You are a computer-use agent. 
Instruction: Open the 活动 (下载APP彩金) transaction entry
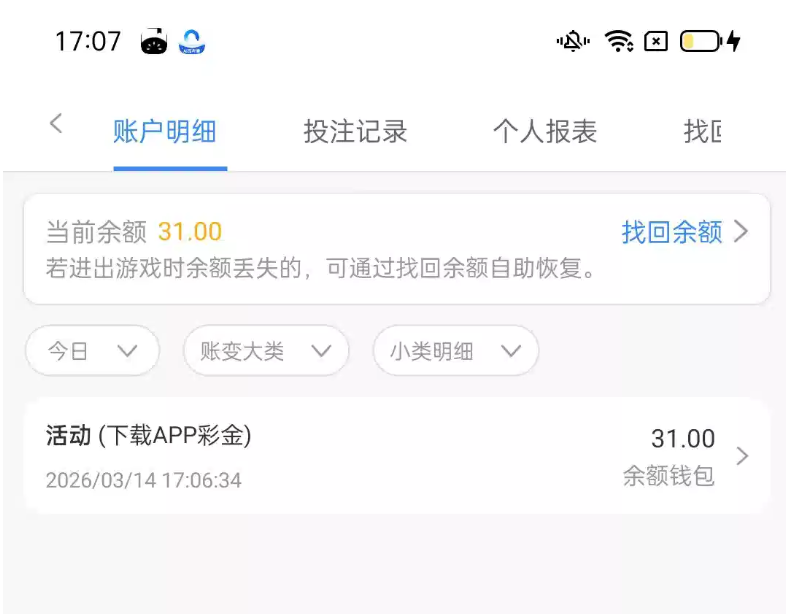pos(397,456)
